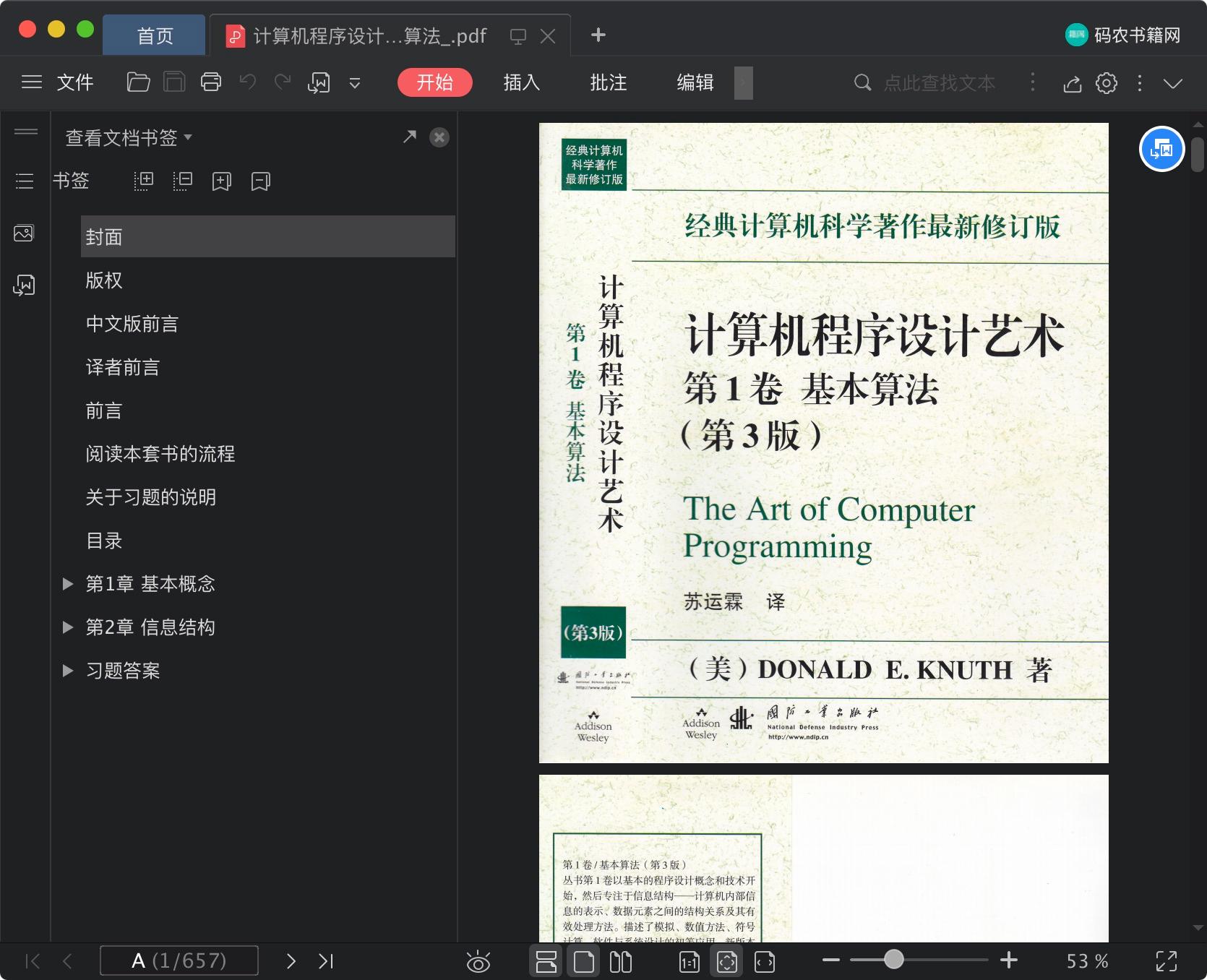Viewport: 1207px width, 980px height.
Task: Open the thumbnails sidebar icon
Action: point(24,233)
